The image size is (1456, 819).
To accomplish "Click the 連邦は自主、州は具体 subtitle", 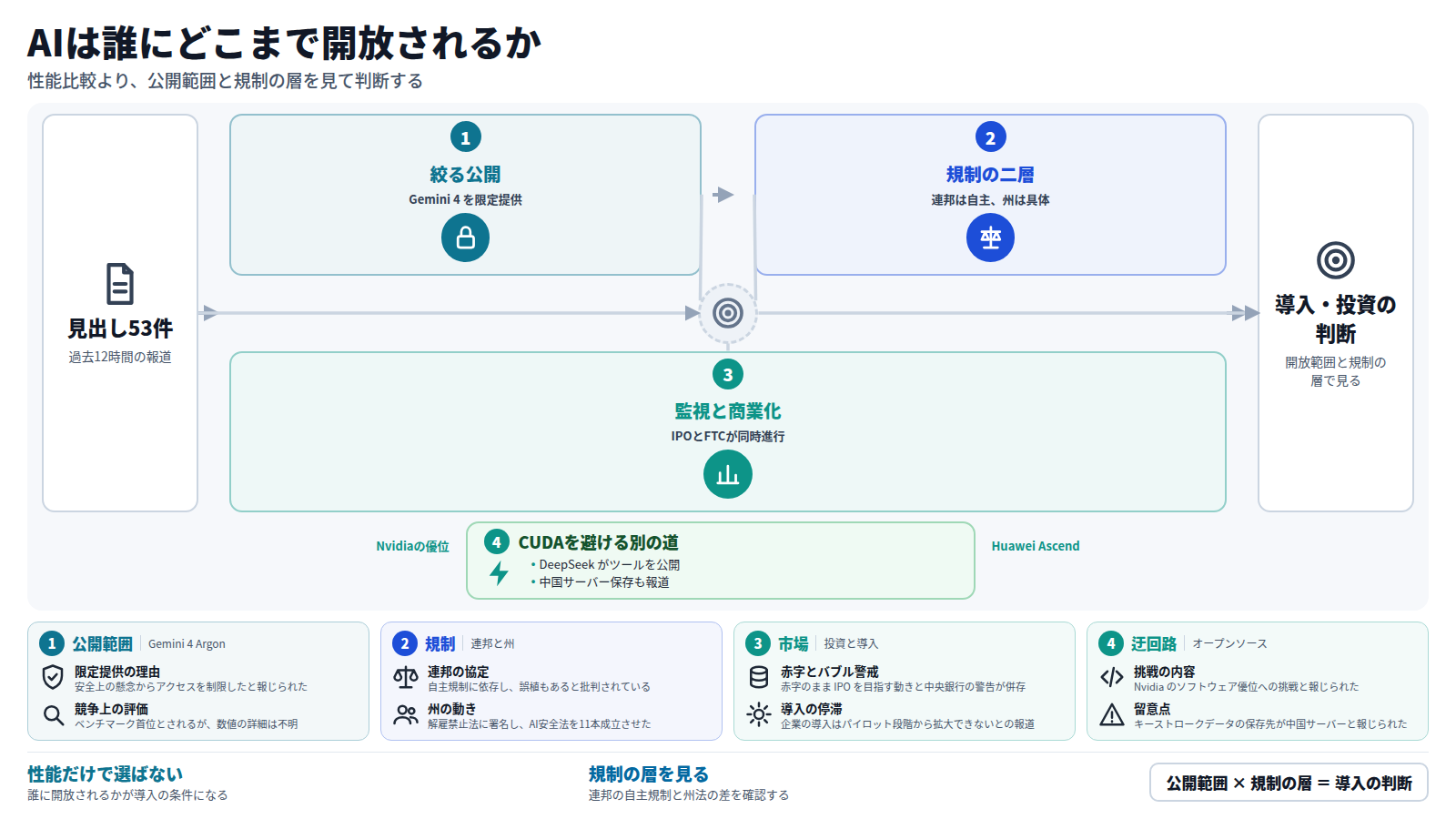I will click(x=990, y=200).
